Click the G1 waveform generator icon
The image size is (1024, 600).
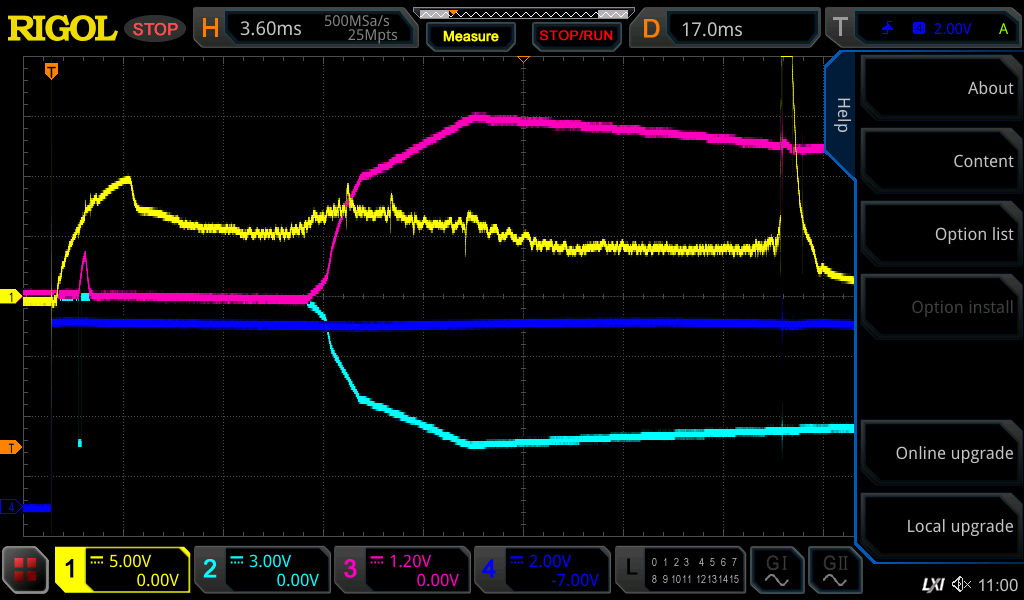click(776, 570)
